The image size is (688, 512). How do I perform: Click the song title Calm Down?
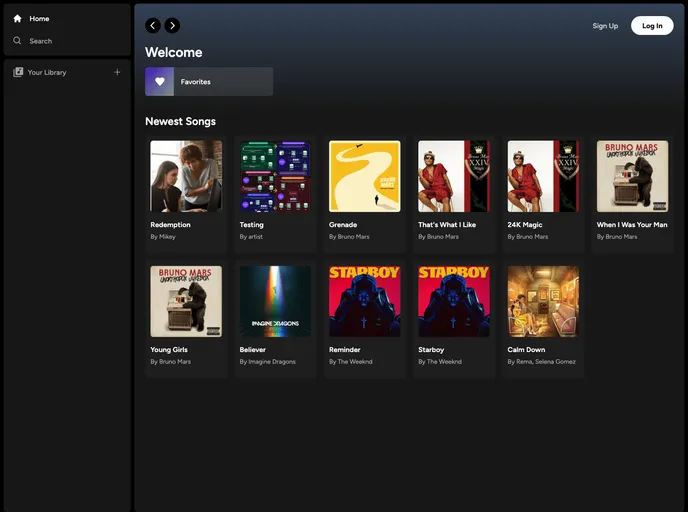click(x=526, y=350)
